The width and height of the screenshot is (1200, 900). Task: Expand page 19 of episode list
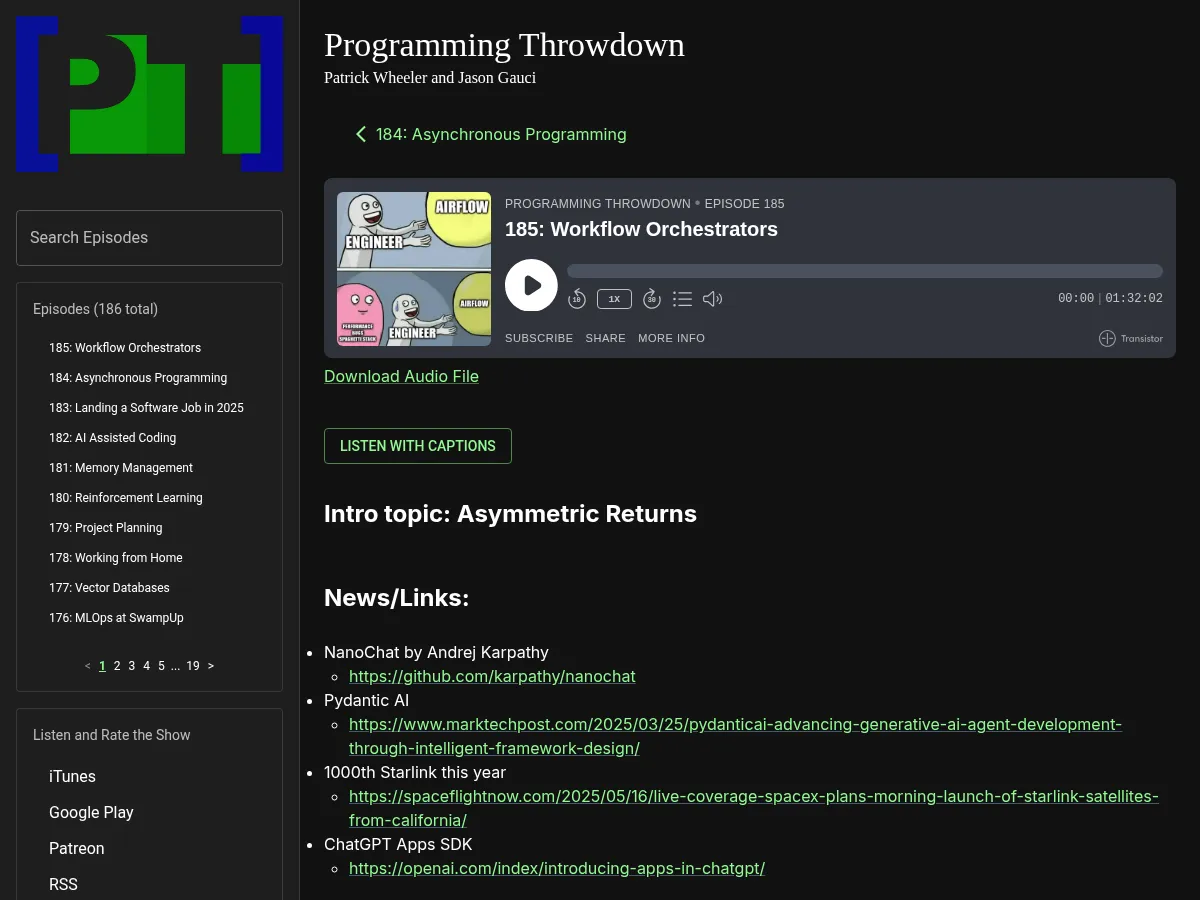[x=193, y=665]
